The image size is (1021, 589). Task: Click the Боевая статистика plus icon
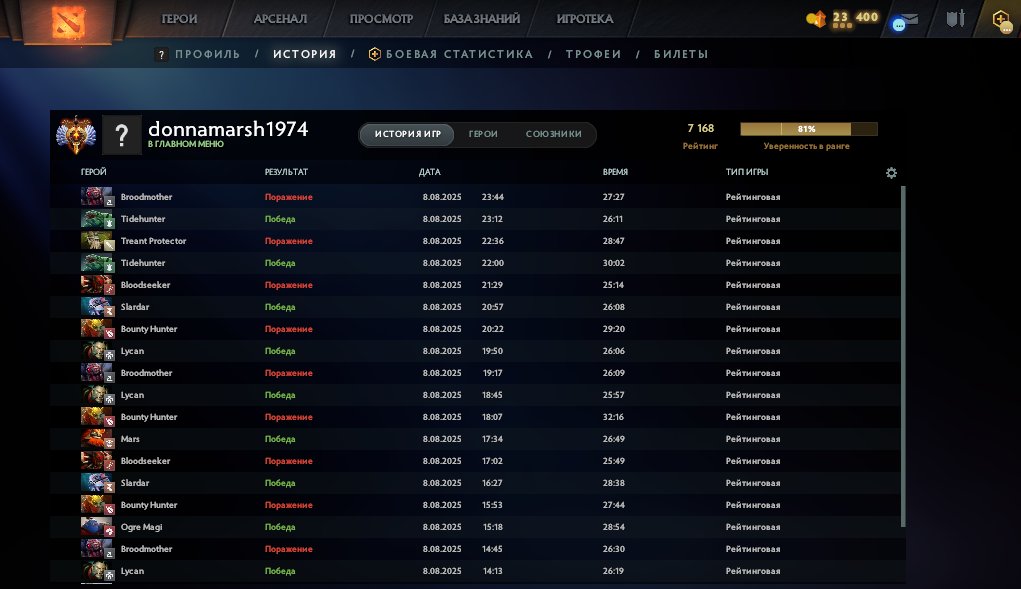click(x=374, y=54)
